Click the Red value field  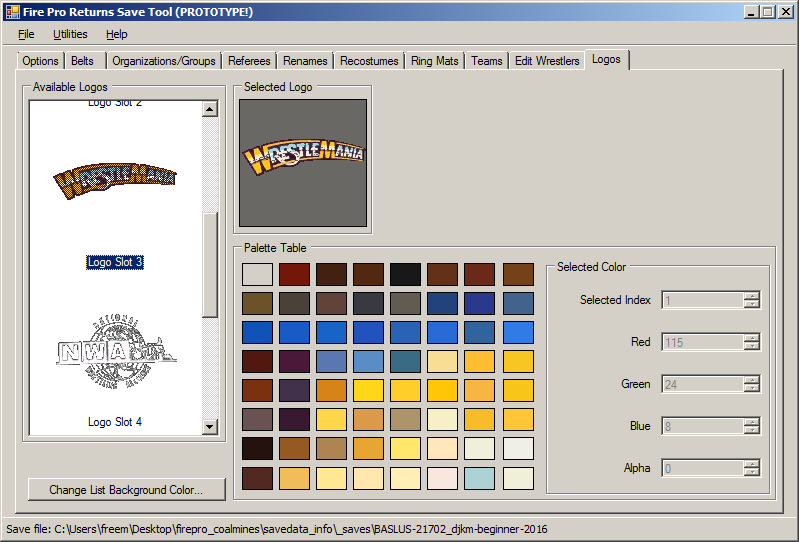702,342
